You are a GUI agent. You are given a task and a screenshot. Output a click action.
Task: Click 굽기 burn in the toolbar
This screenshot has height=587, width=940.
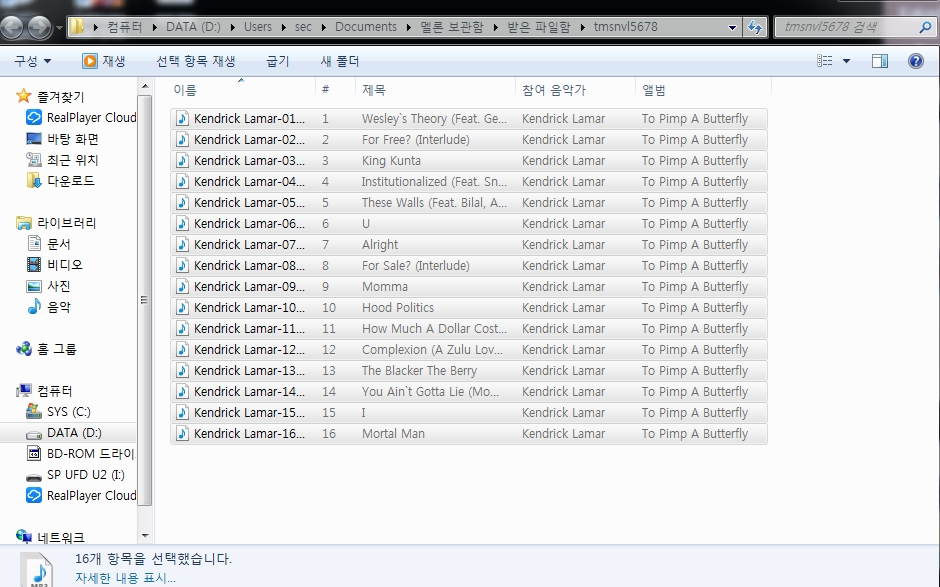[277, 61]
